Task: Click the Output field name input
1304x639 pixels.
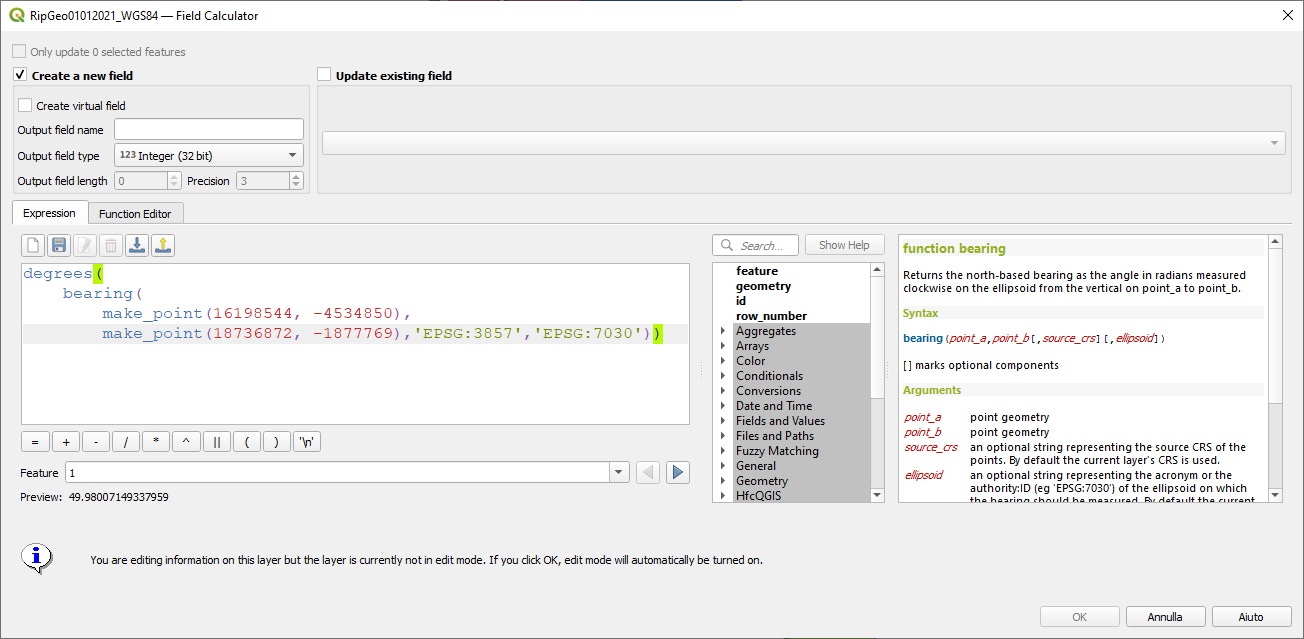Action: click(208, 129)
